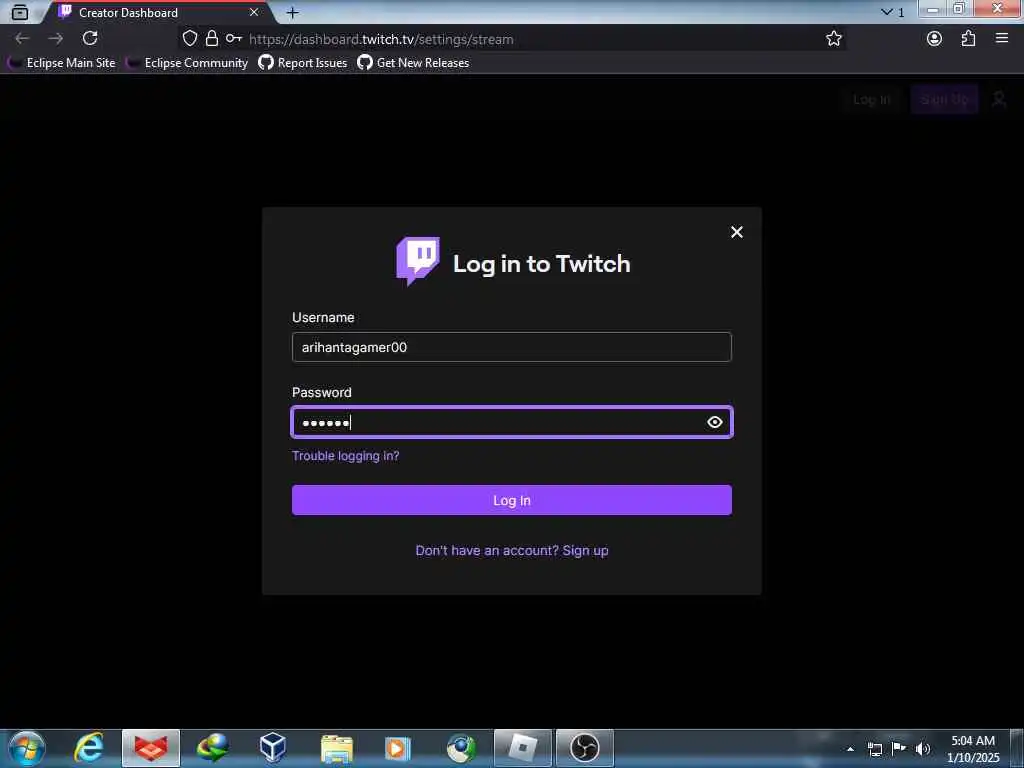The width and height of the screenshot is (1024, 768).
Task: Open Don't have an account? Sign up
Action: (511, 551)
